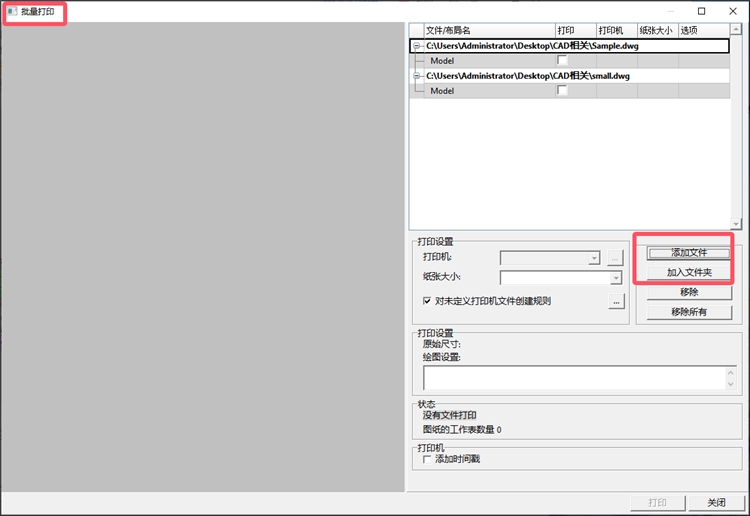Click file list scroll down arrow
Viewport: 750px width, 516px height.
[x=737, y=224]
